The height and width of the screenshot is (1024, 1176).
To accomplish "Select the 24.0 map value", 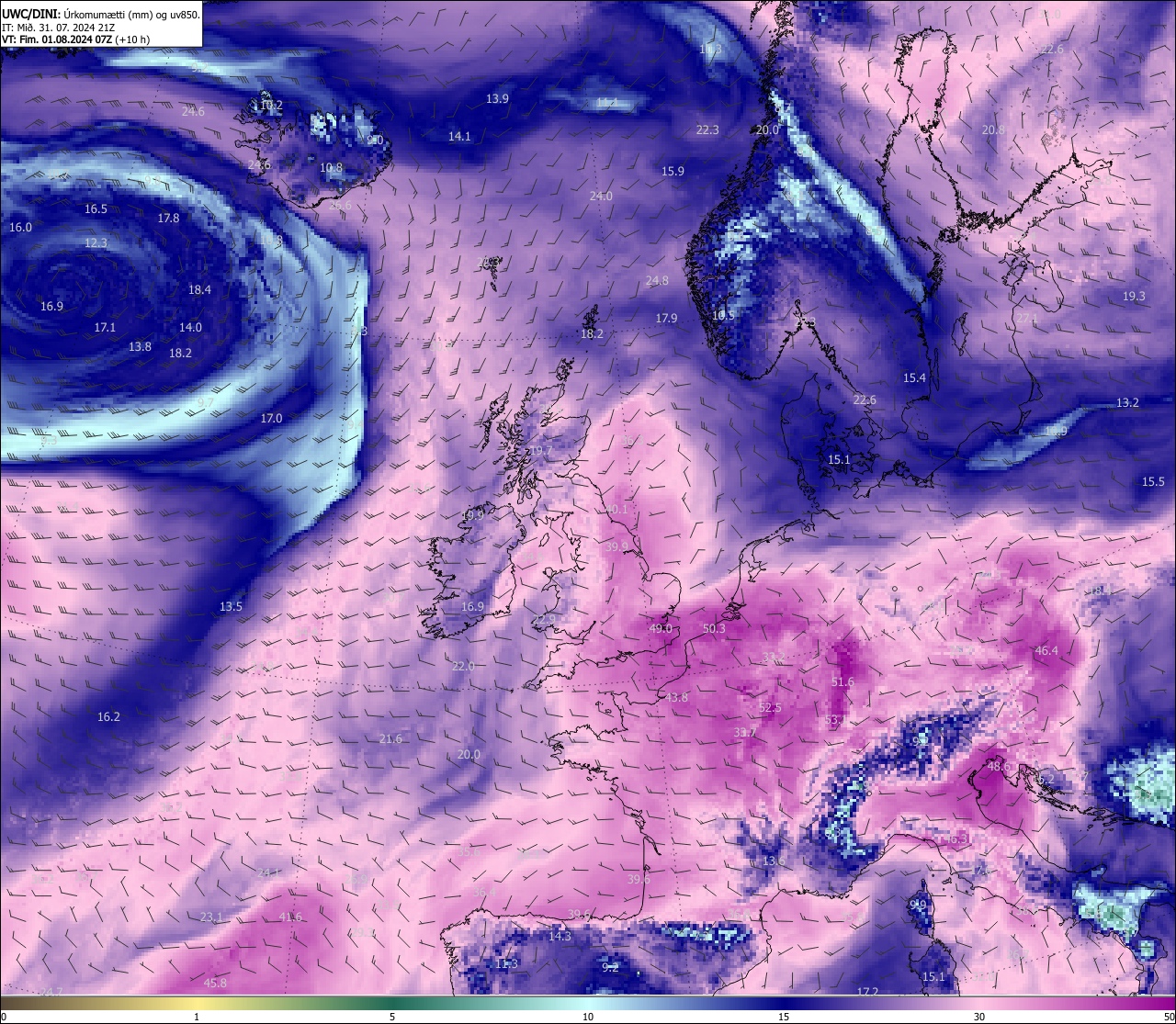I will (x=601, y=197).
